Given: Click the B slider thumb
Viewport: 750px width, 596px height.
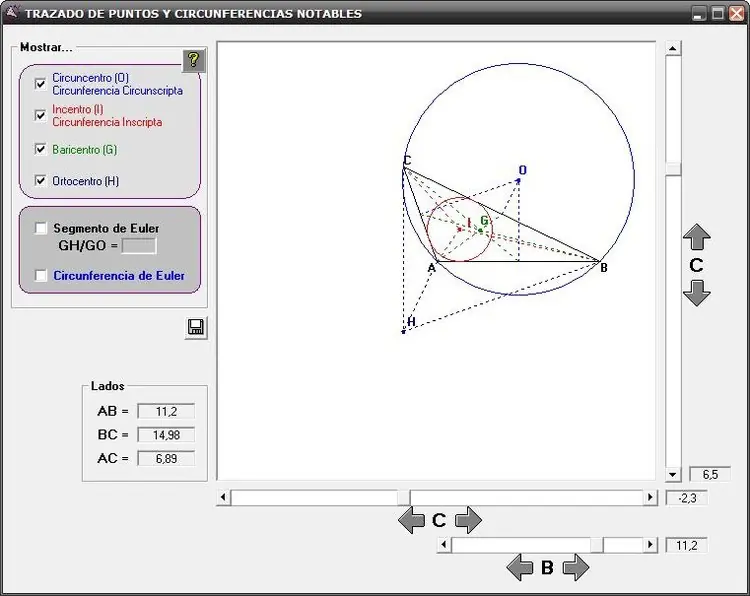Looking at the screenshot, I should [596, 545].
